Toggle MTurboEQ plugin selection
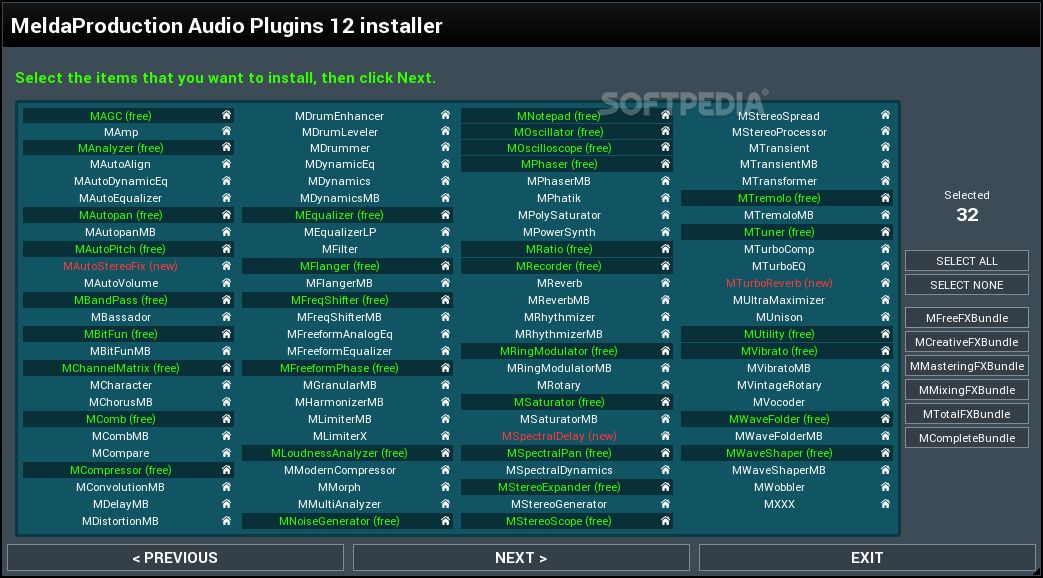 coord(779,266)
